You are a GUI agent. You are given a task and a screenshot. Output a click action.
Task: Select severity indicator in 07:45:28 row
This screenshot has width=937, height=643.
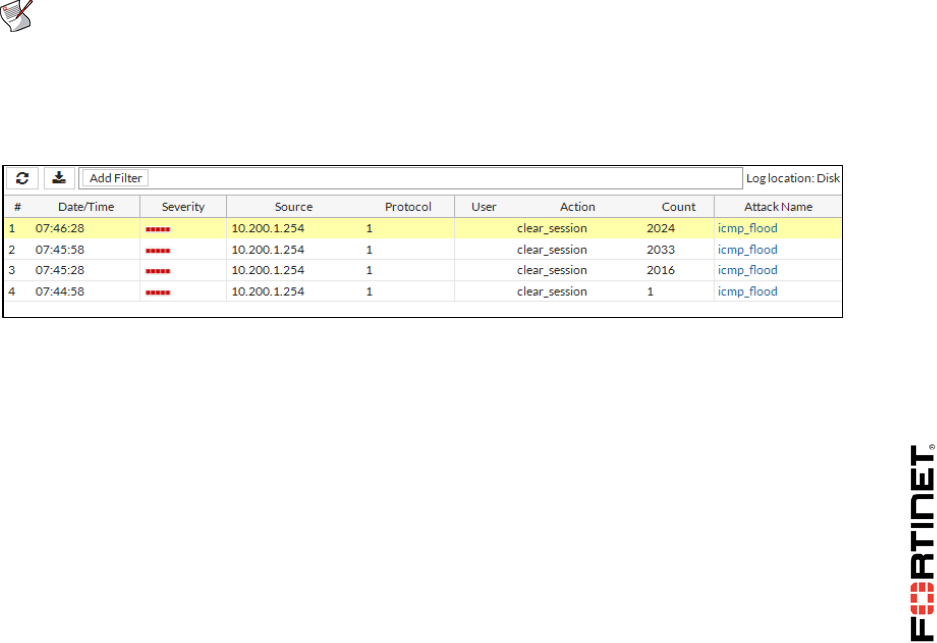click(158, 271)
